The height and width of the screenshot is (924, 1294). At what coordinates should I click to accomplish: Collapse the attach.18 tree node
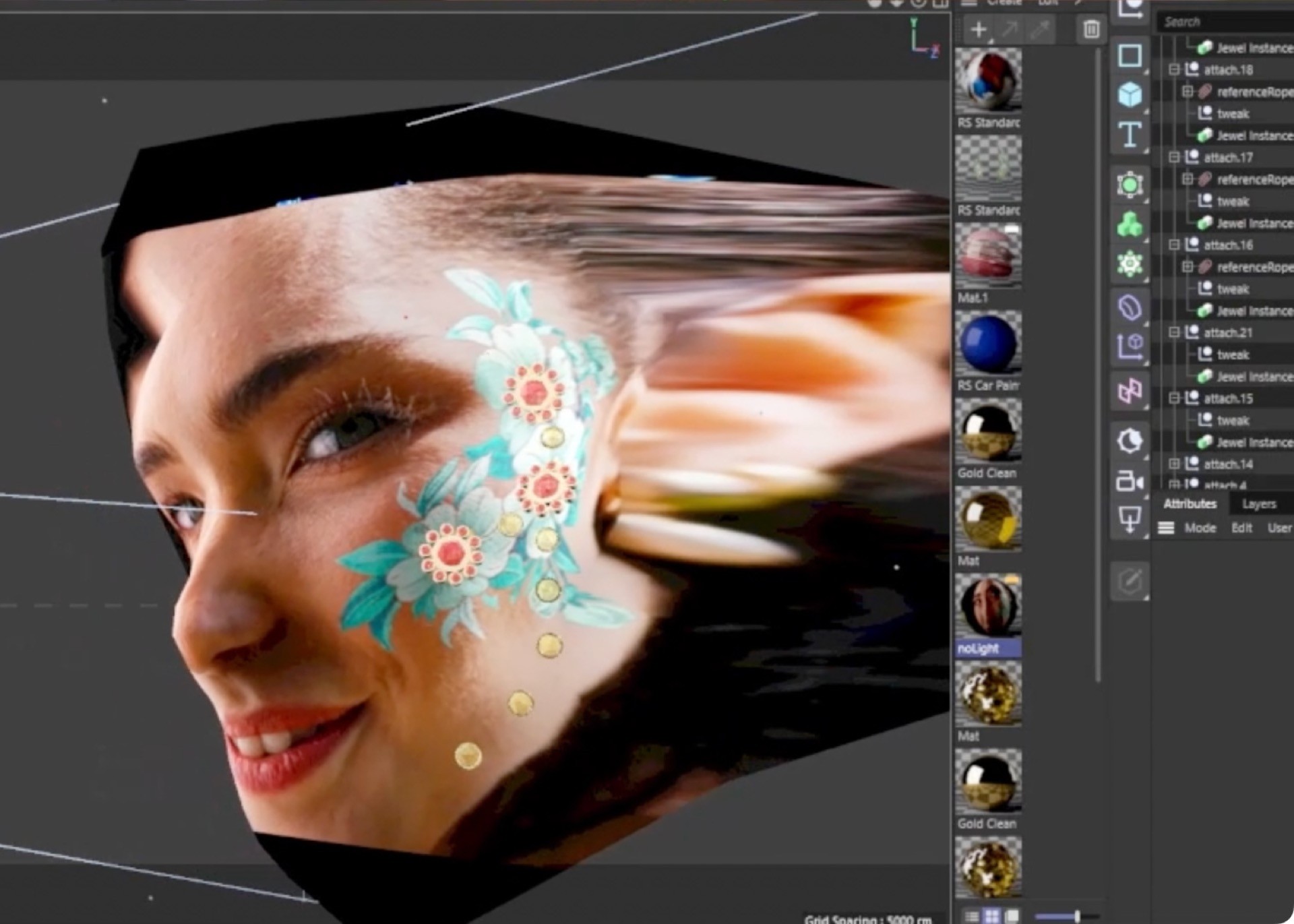(1174, 69)
